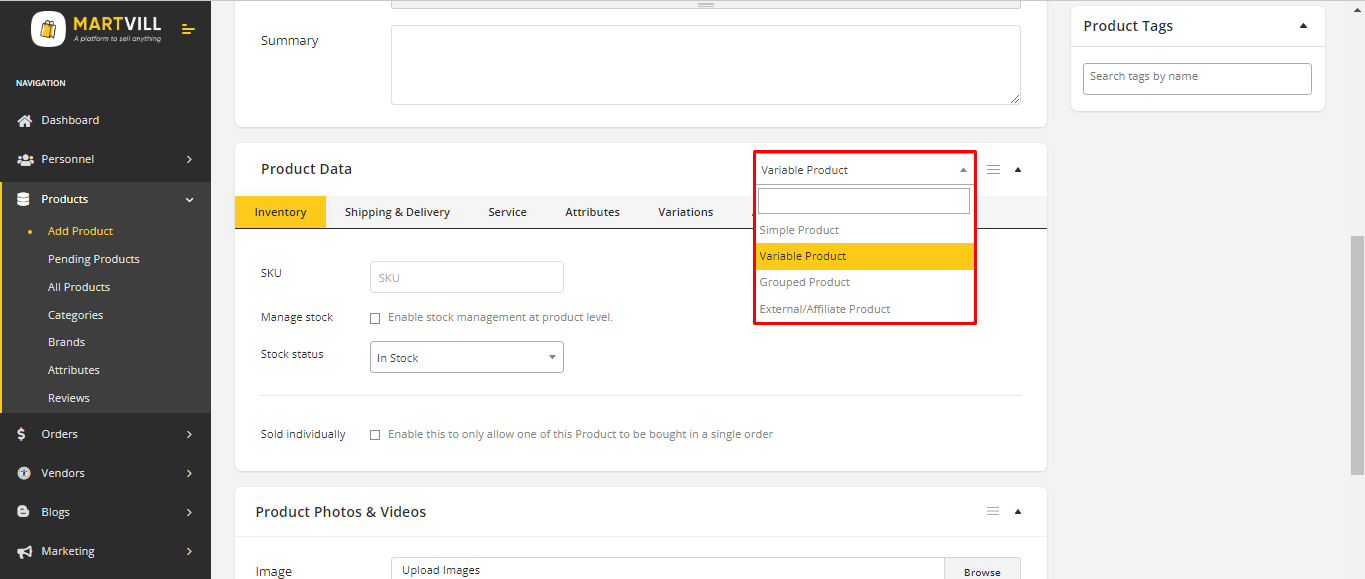Collapse the Product Tags panel
The image size is (1365, 579).
pyautogui.click(x=1303, y=26)
